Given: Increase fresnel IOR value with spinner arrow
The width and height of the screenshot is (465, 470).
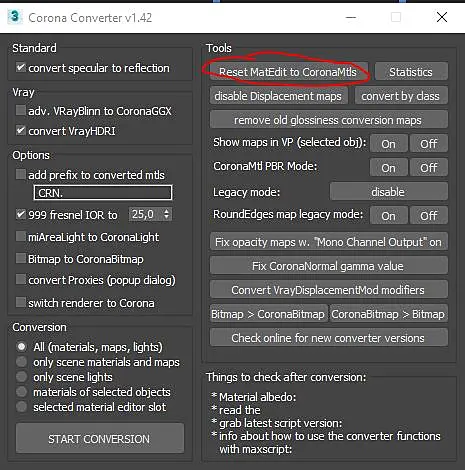Looking at the screenshot, I should 167,211.
